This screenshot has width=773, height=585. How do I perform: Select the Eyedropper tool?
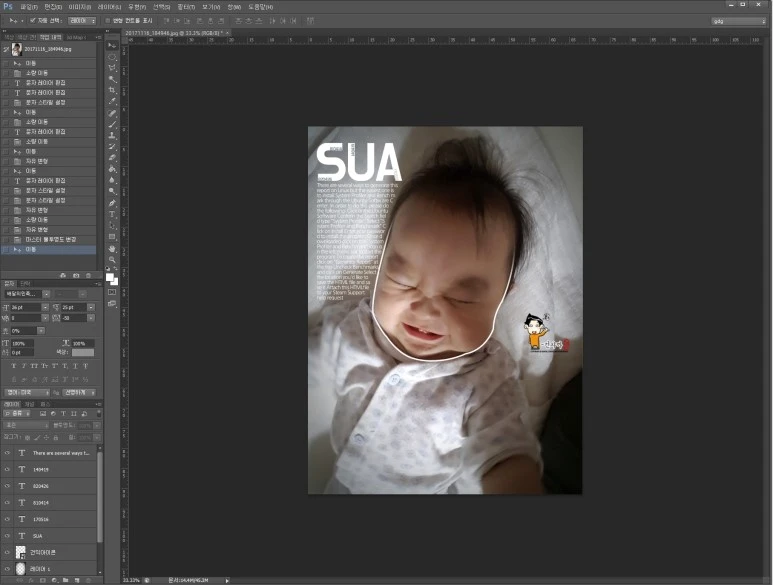pos(112,102)
